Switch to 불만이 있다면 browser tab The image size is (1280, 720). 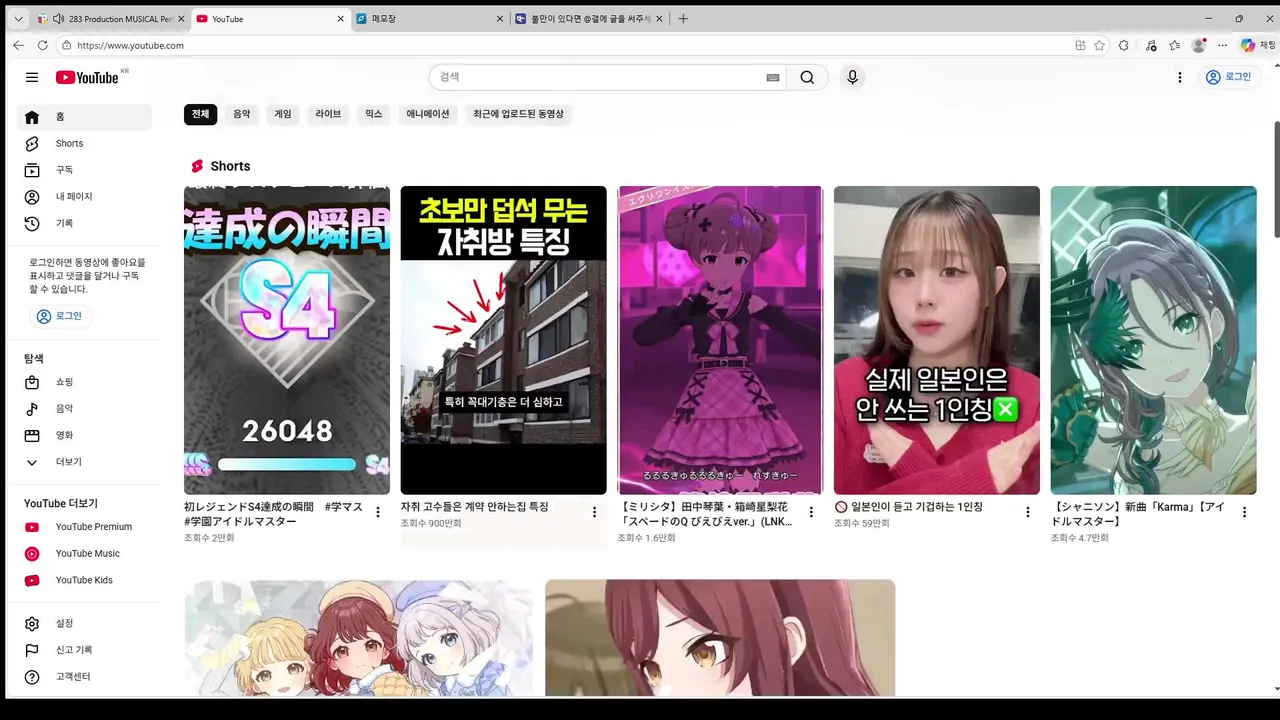[589, 19]
